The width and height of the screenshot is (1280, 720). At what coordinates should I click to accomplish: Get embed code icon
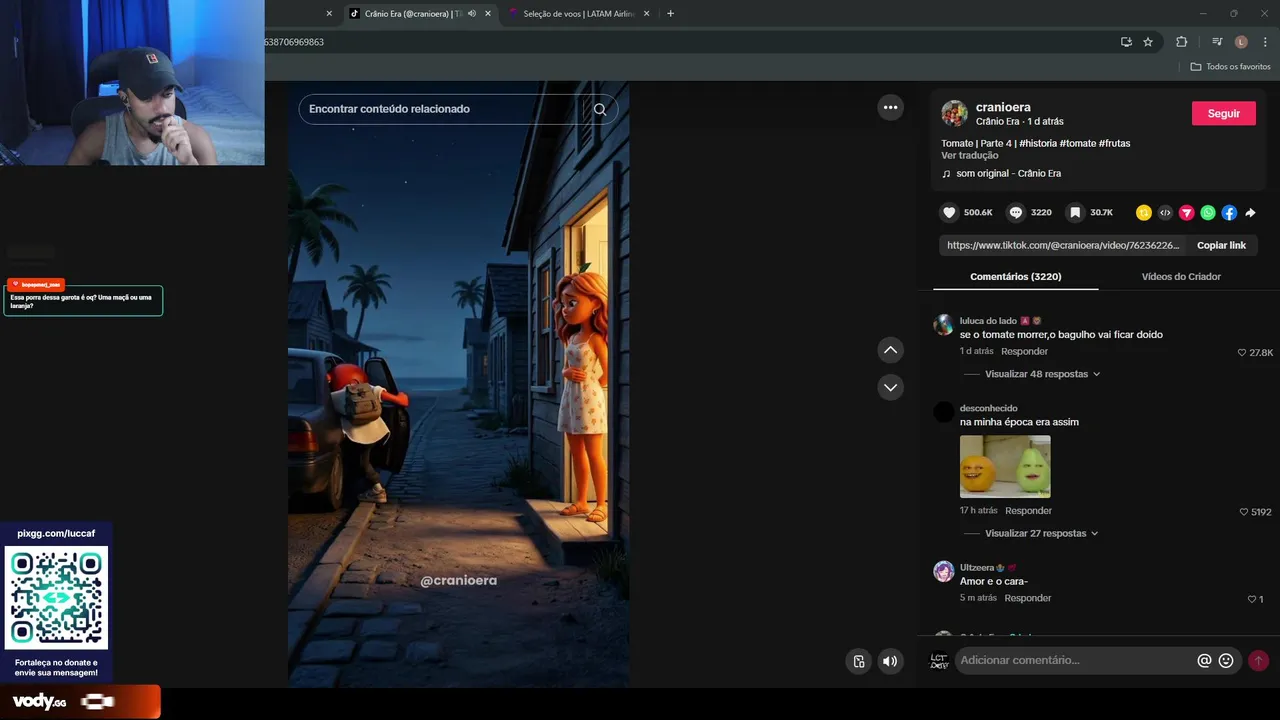(1165, 213)
